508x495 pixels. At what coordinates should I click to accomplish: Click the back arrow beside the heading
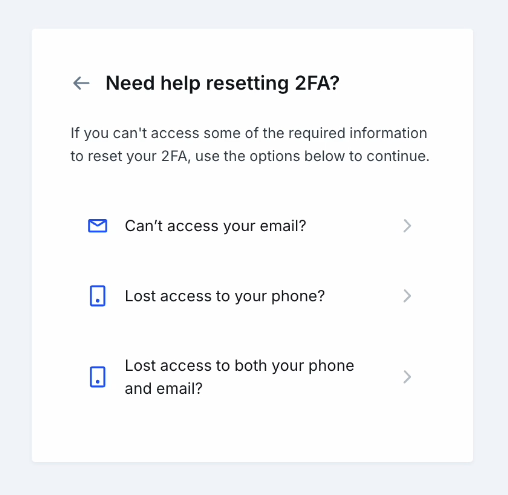pos(81,83)
